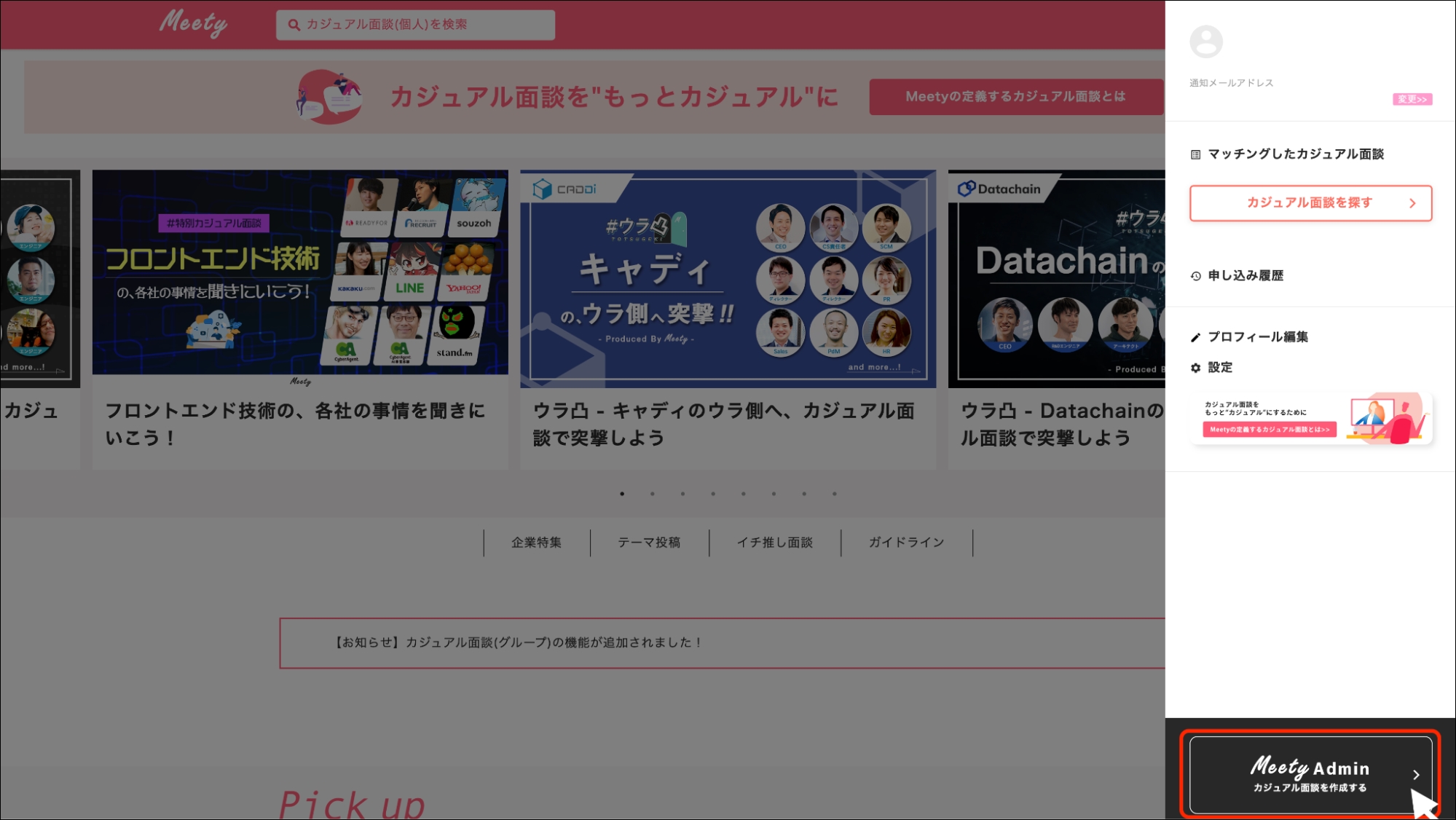This screenshot has width=1456, height=820.
Task: Click the カジュアル面談(個人)を検索 search field
Action: tap(415, 24)
